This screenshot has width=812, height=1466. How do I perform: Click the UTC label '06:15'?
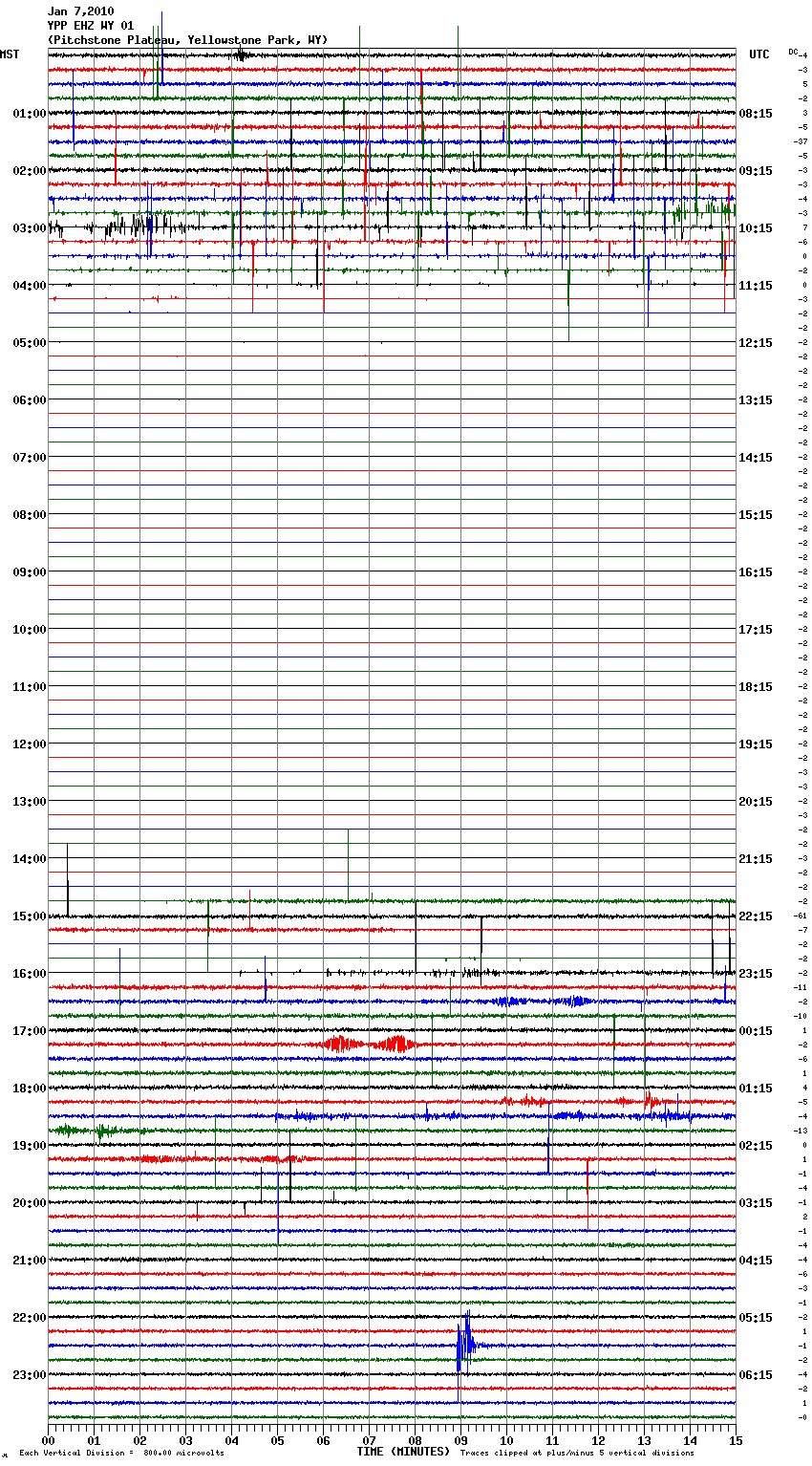[x=756, y=1375]
